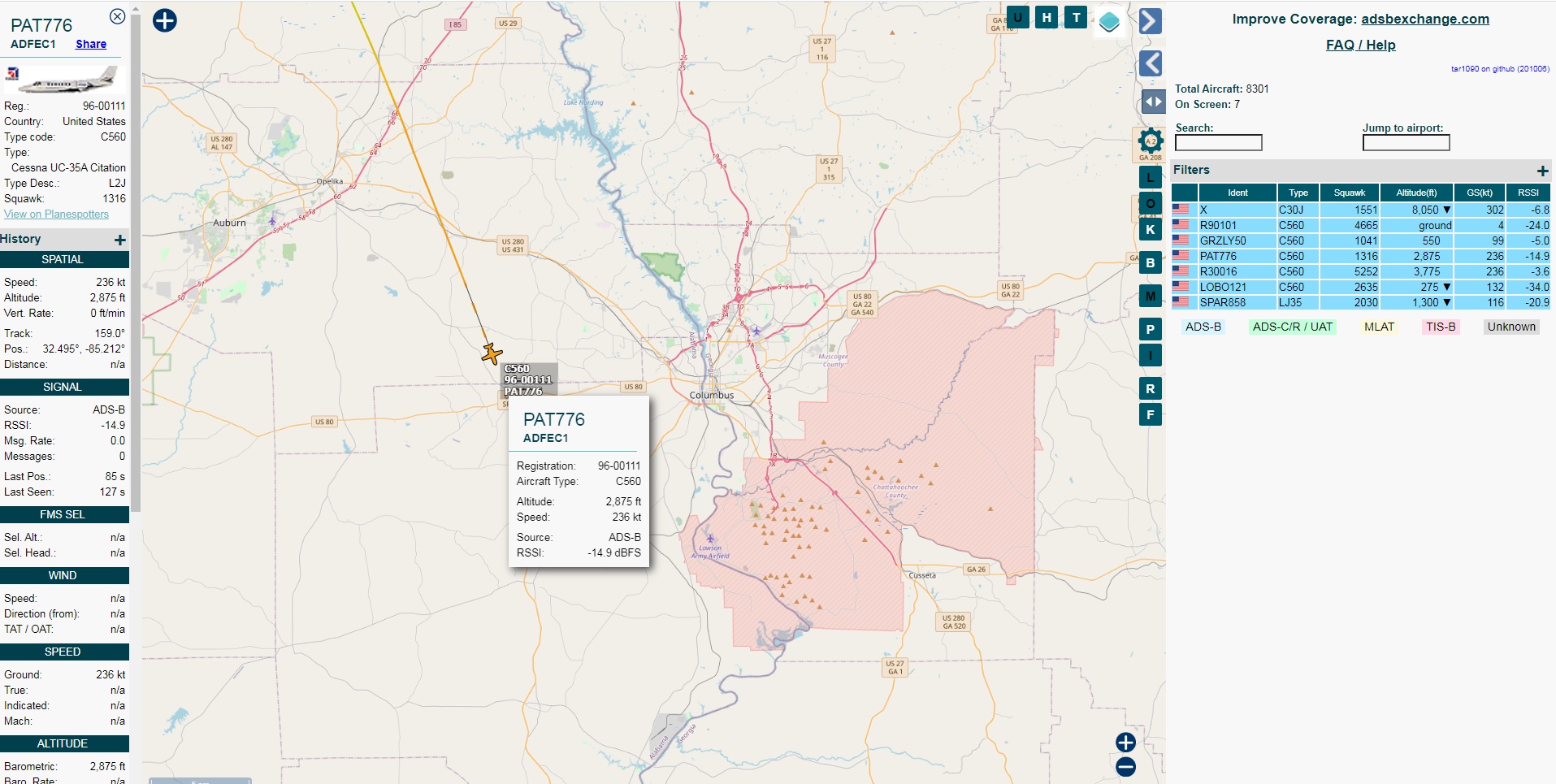
Task: Select aircraft row PAT776 in table
Action: coord(1360,256)
